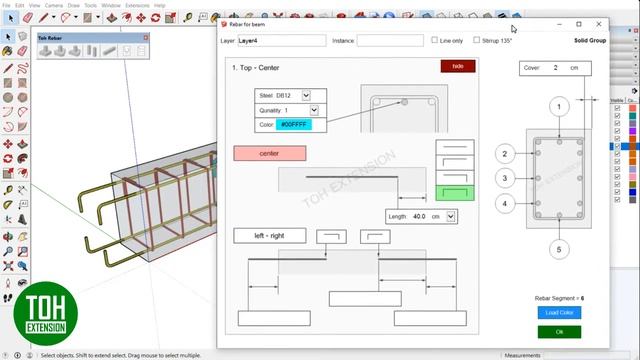640x360 pixels.
Task: Open the Extensions menu
Action: (137, 5)
